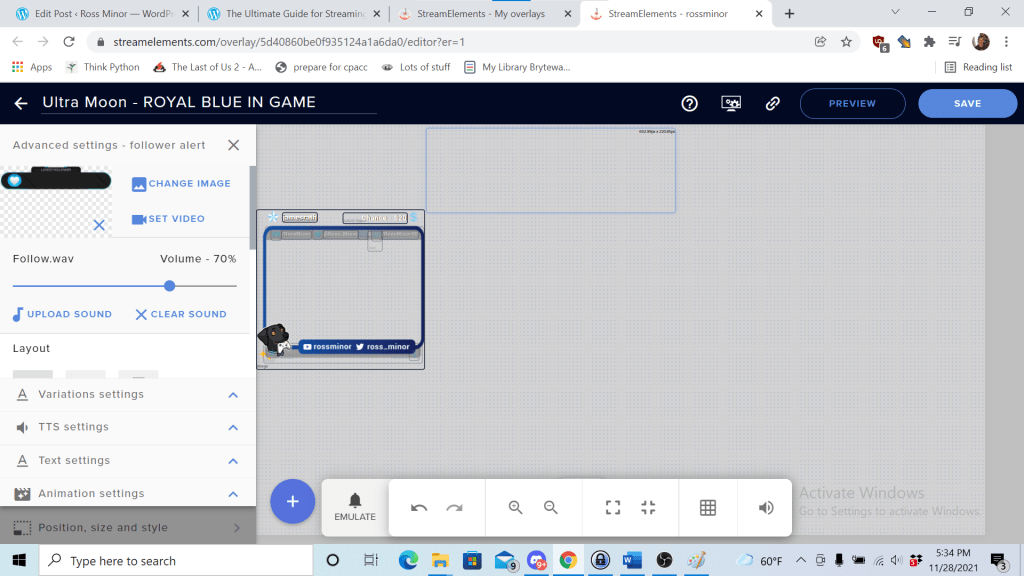The width and height of the screenshot is (1024, 576).
Task: Click the add widget plus button
Action: (x=292, y=502)
